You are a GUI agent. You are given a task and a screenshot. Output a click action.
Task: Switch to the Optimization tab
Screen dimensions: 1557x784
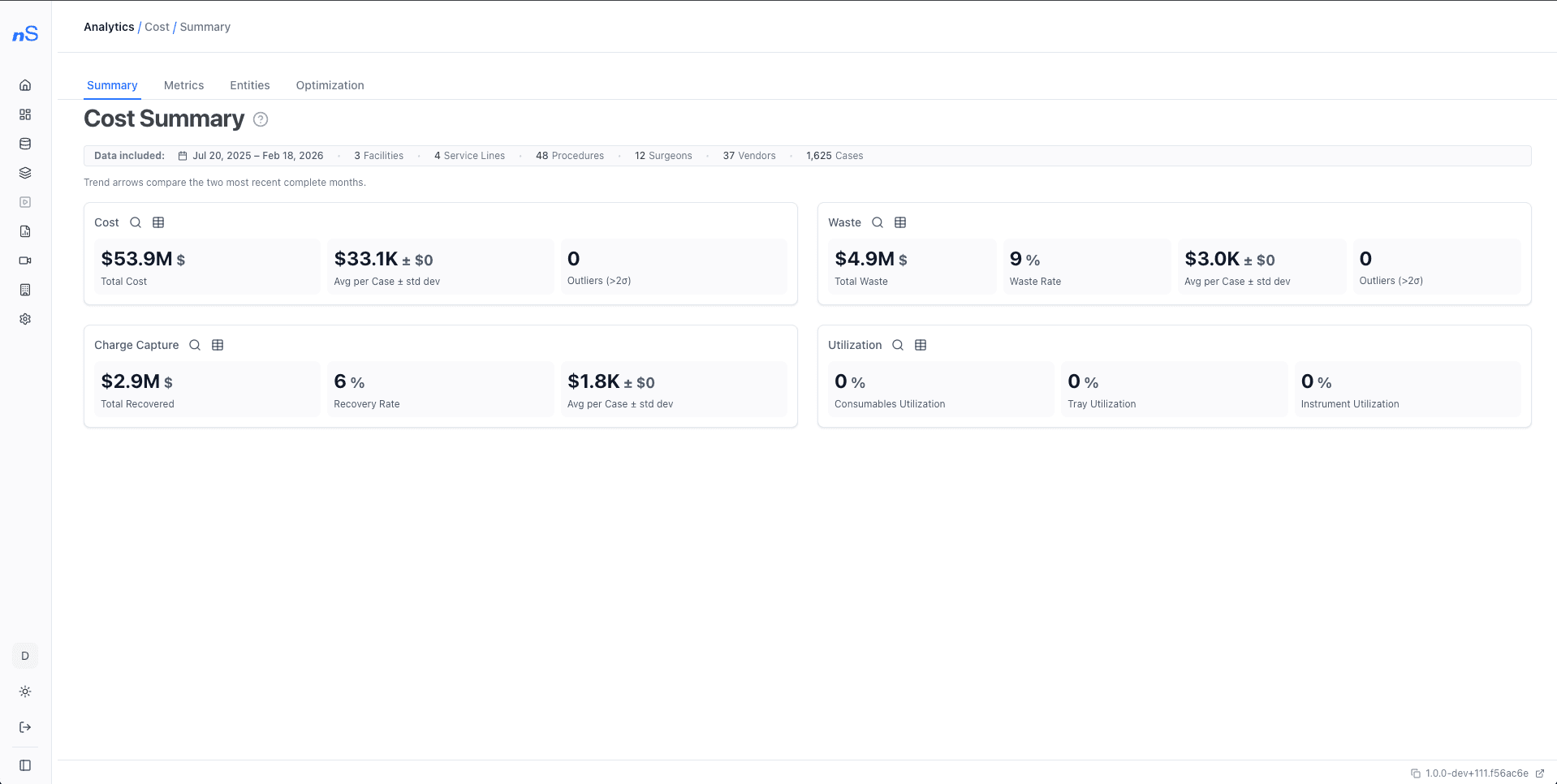(x=330, y=85)
